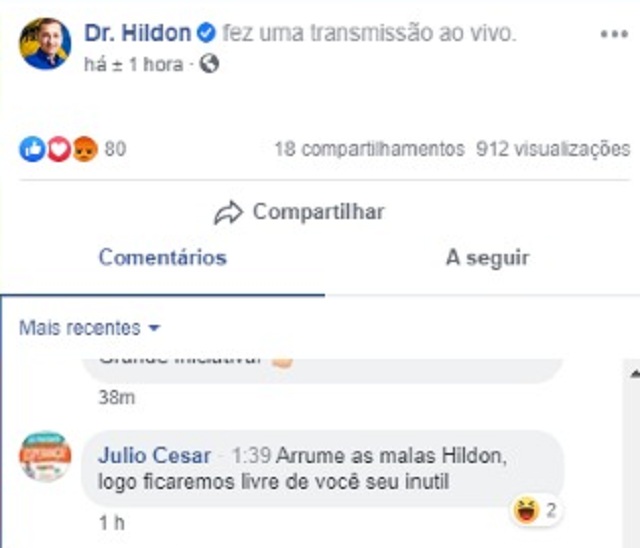Jump to the 1:39 video timestamp
This screenshot has width=640, height=548.
(251, 455)
